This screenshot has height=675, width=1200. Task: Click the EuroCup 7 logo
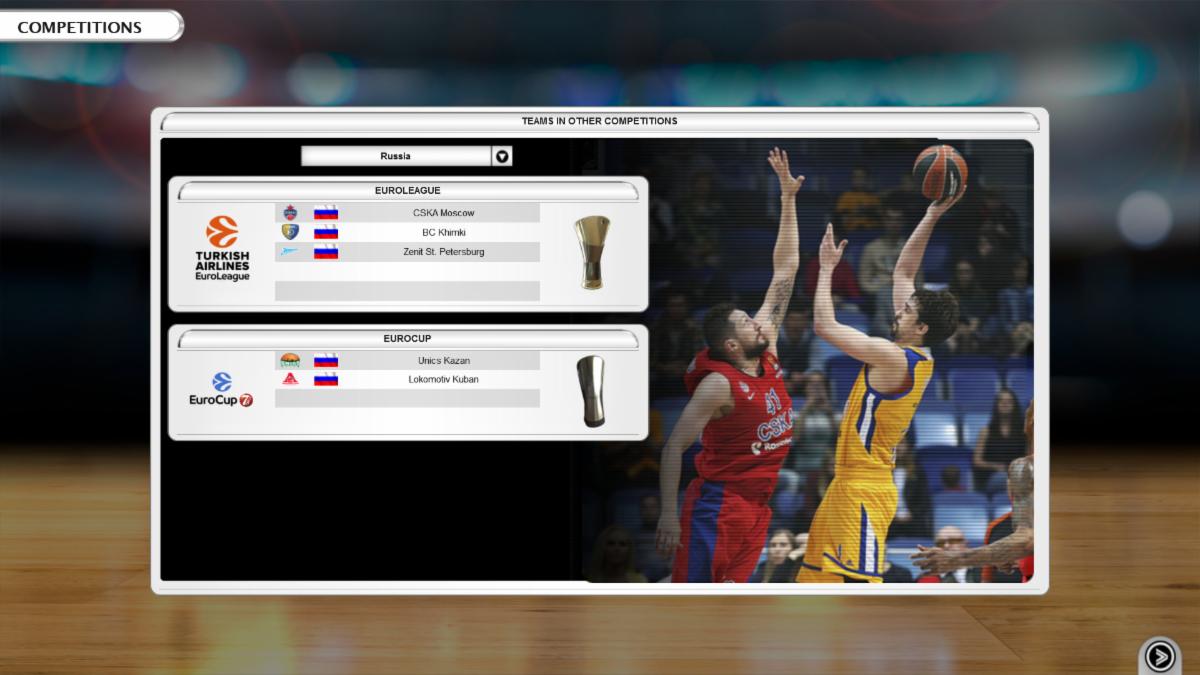221,390
